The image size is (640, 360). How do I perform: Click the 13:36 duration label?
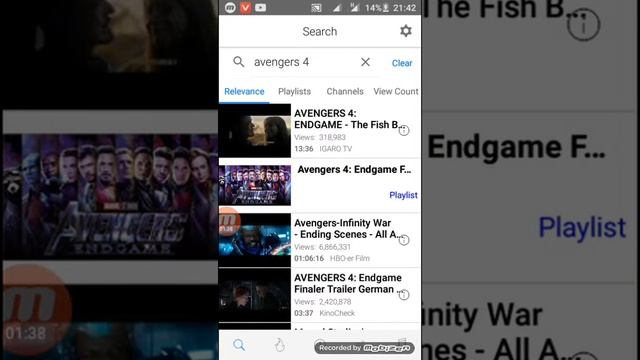point(304,149)
